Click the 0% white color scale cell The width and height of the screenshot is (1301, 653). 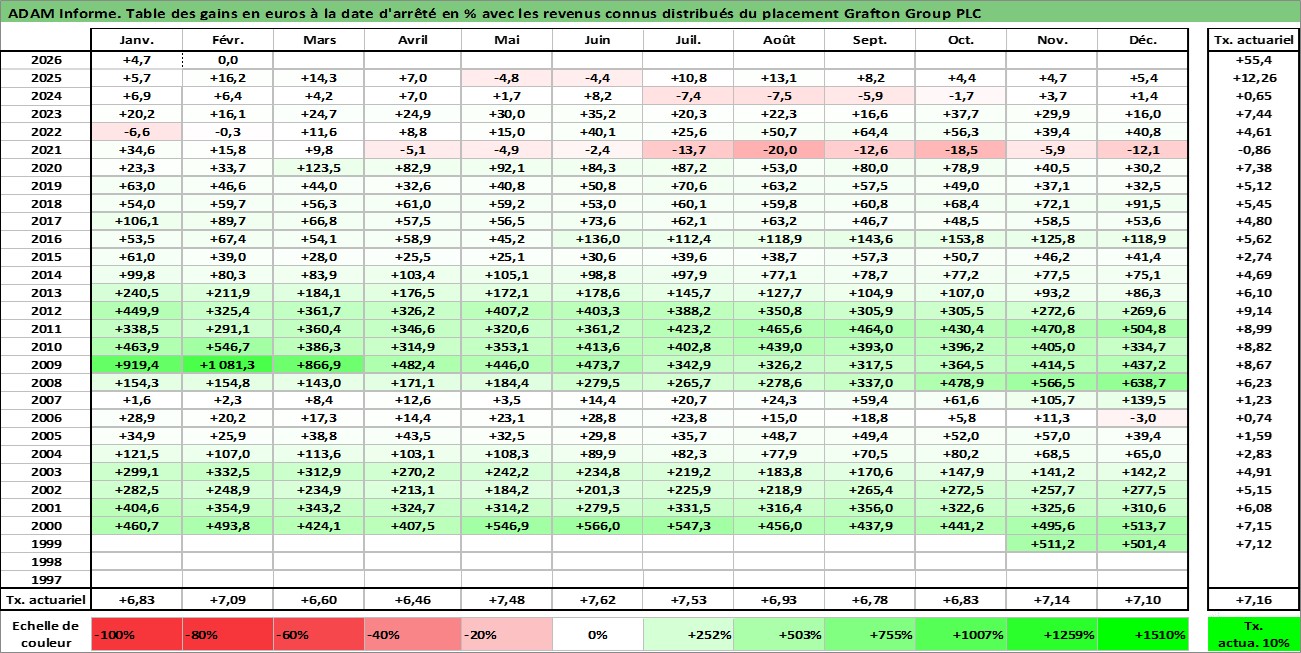pos(597,634)
